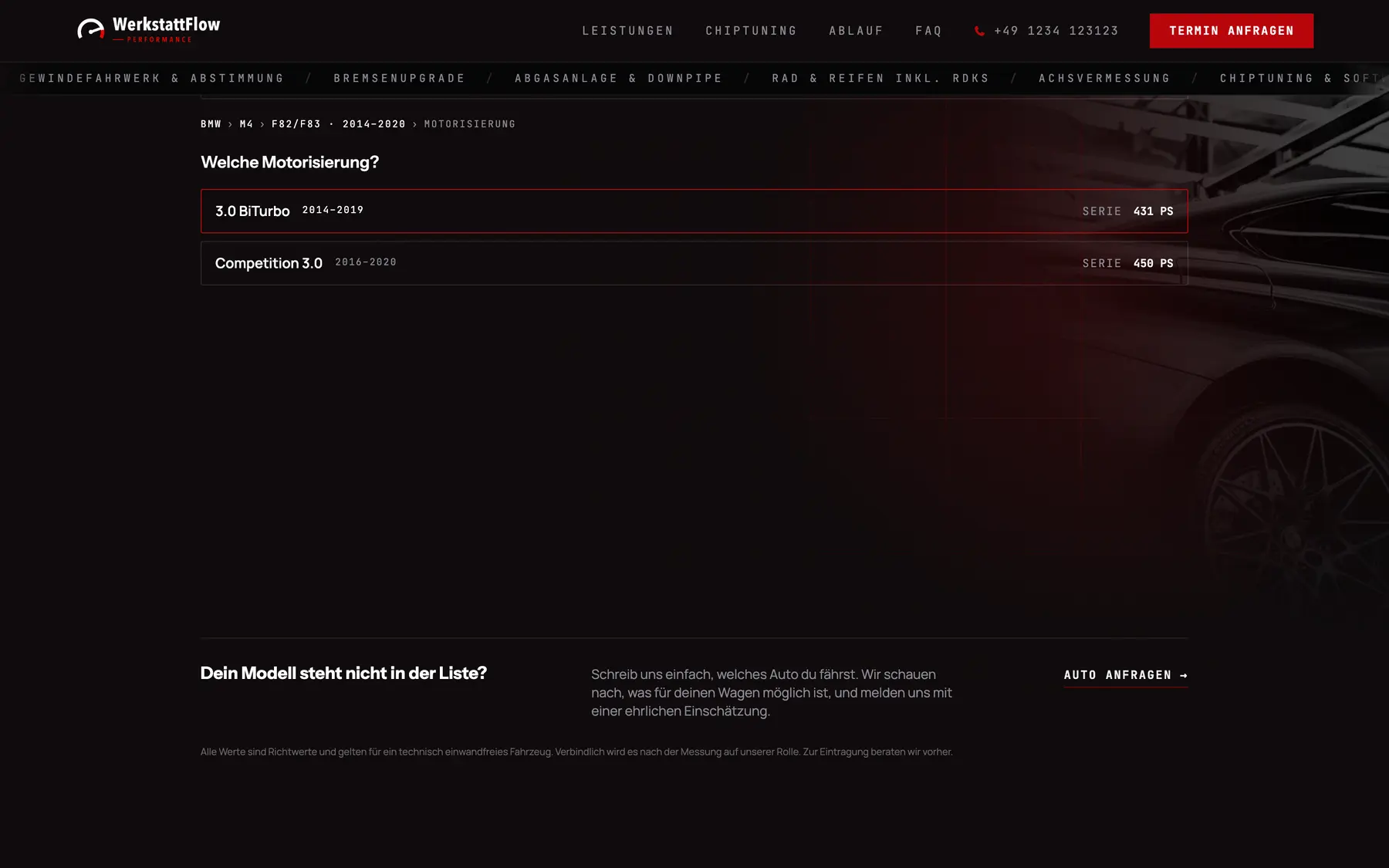Click the Motorisierung breadcrumb label

[469, 124]
